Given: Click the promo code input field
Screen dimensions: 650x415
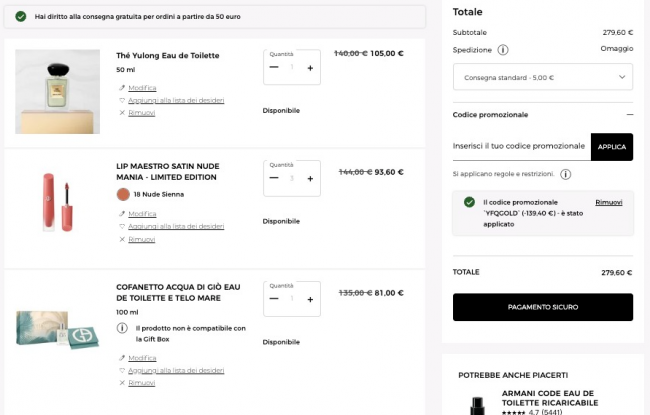Looking at the screenshot, I should (520, 146).
